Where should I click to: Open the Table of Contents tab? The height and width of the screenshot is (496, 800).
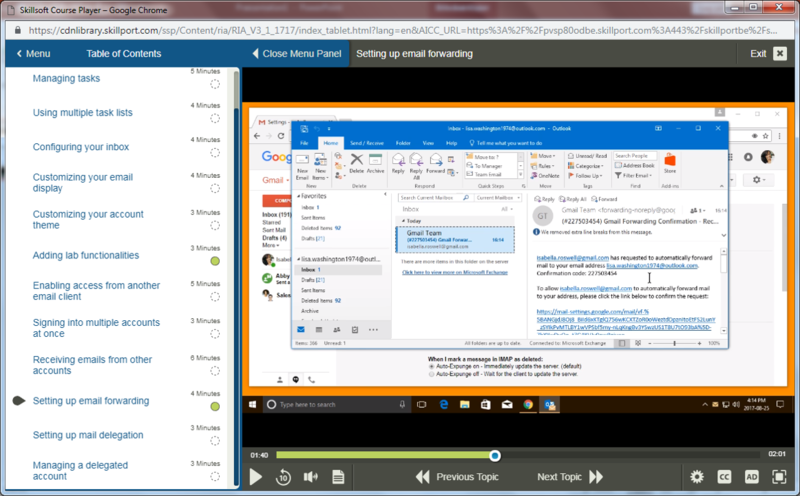tap(123, 54)
